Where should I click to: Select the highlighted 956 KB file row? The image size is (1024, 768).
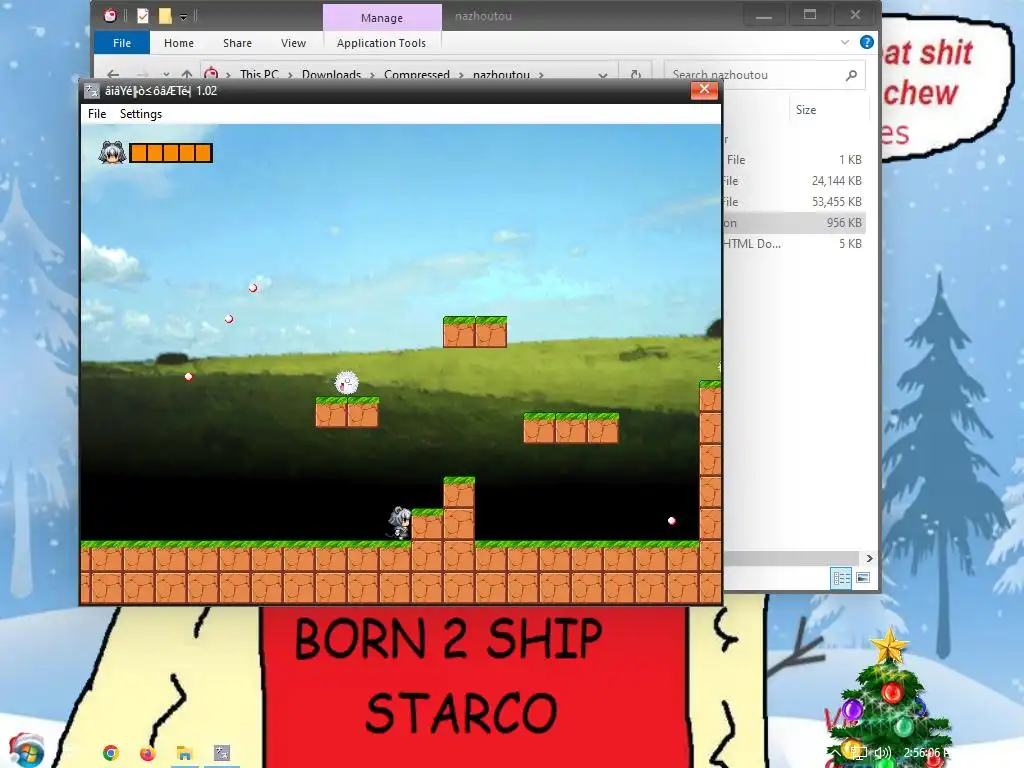coord(794,223)
